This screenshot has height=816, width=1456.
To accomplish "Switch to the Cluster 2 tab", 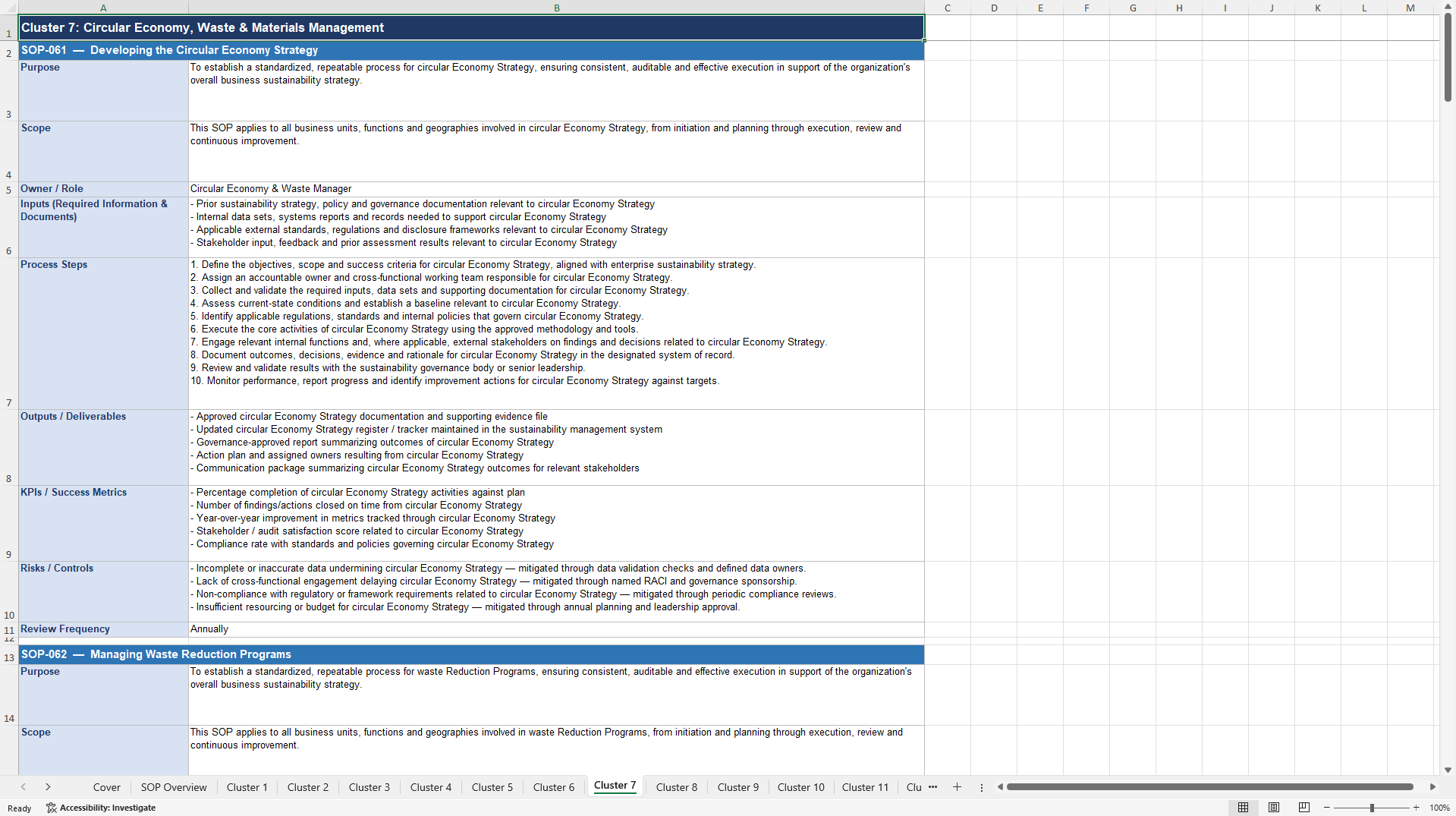I will tap(308, 787).
